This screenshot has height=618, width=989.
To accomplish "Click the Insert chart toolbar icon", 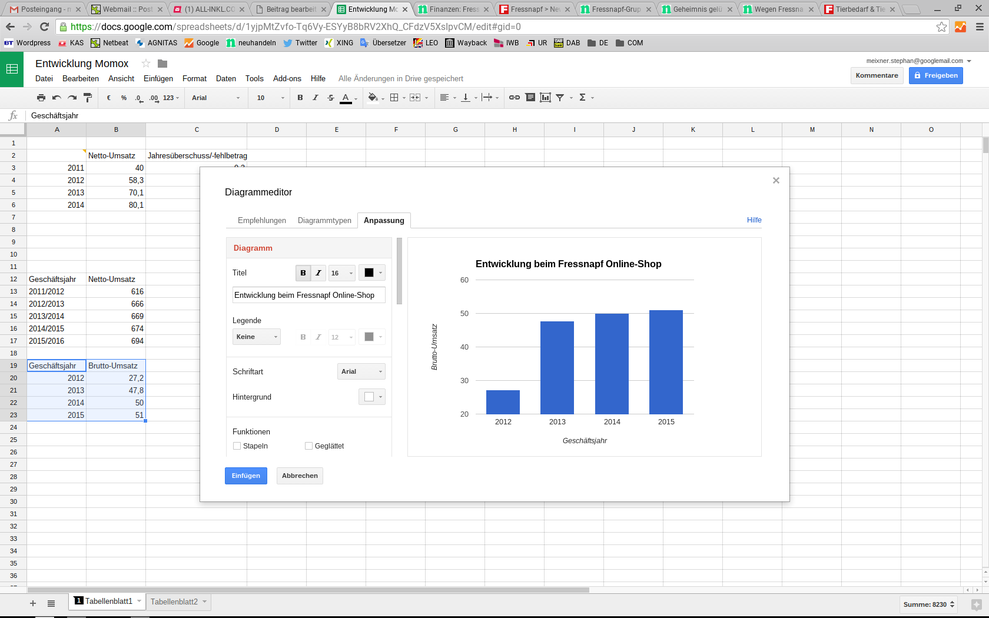I will [546, 98].
